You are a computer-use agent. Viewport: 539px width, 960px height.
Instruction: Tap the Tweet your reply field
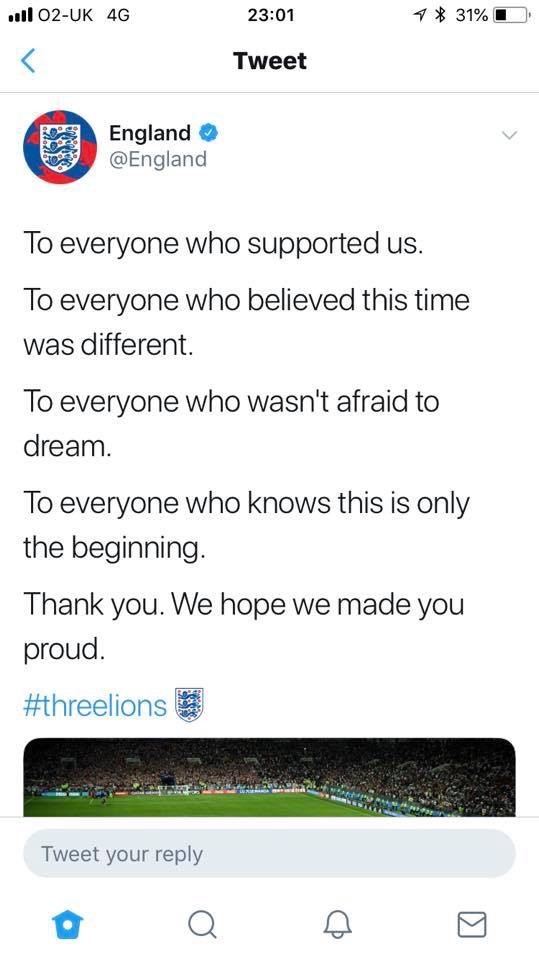[270, 854]
